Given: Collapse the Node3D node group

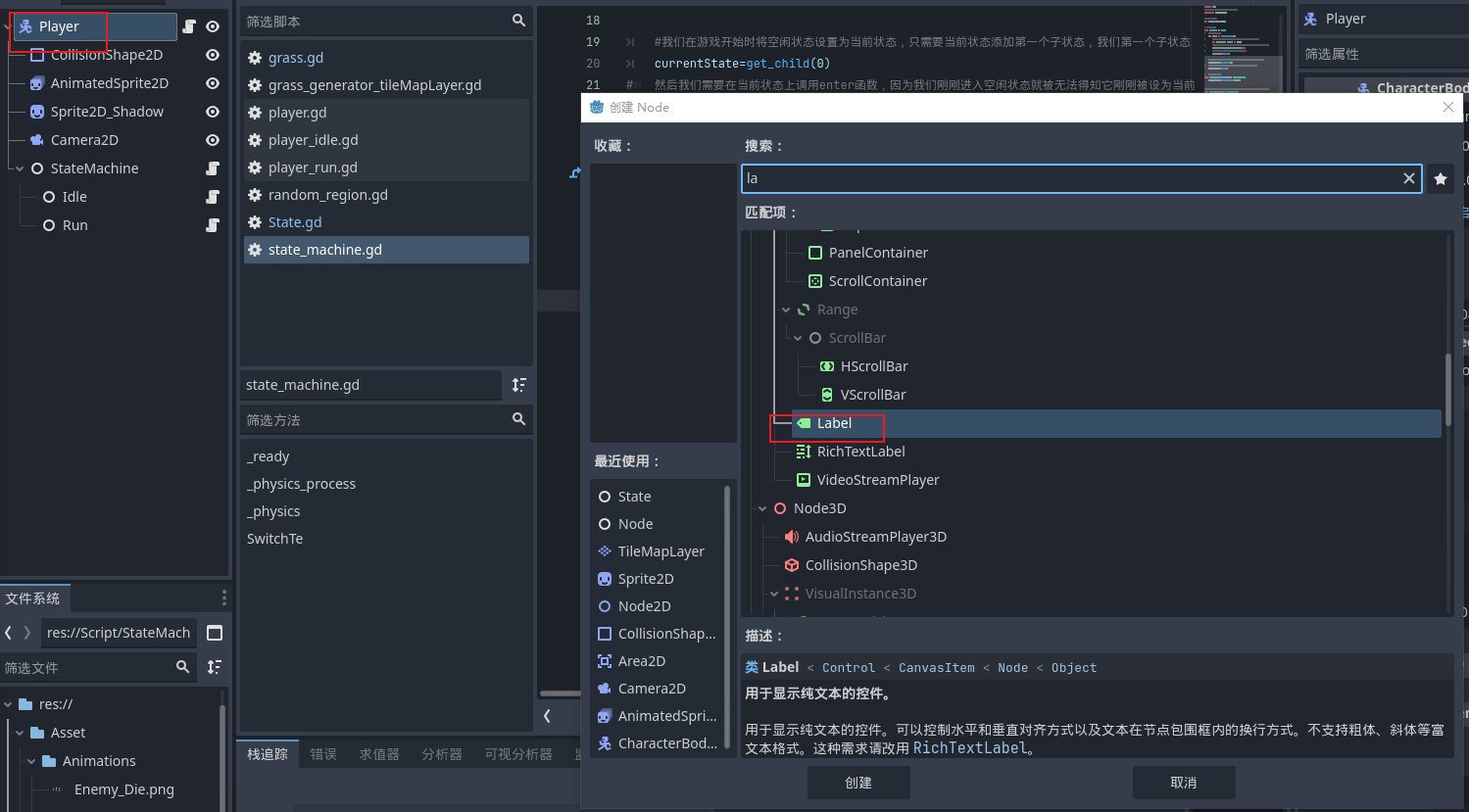Looking at the screenshot, I should [762, 508].
